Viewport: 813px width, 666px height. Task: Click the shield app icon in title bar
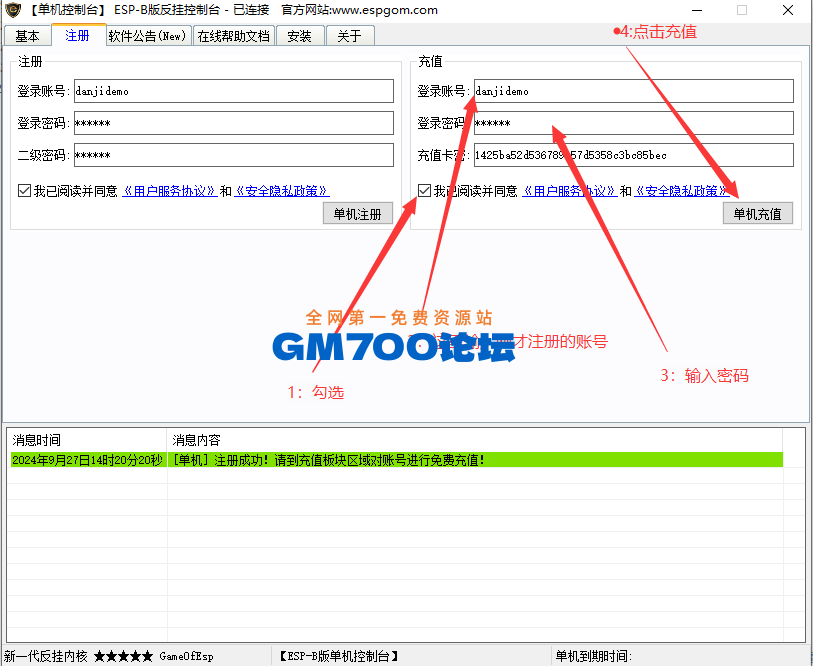point(13,10)
